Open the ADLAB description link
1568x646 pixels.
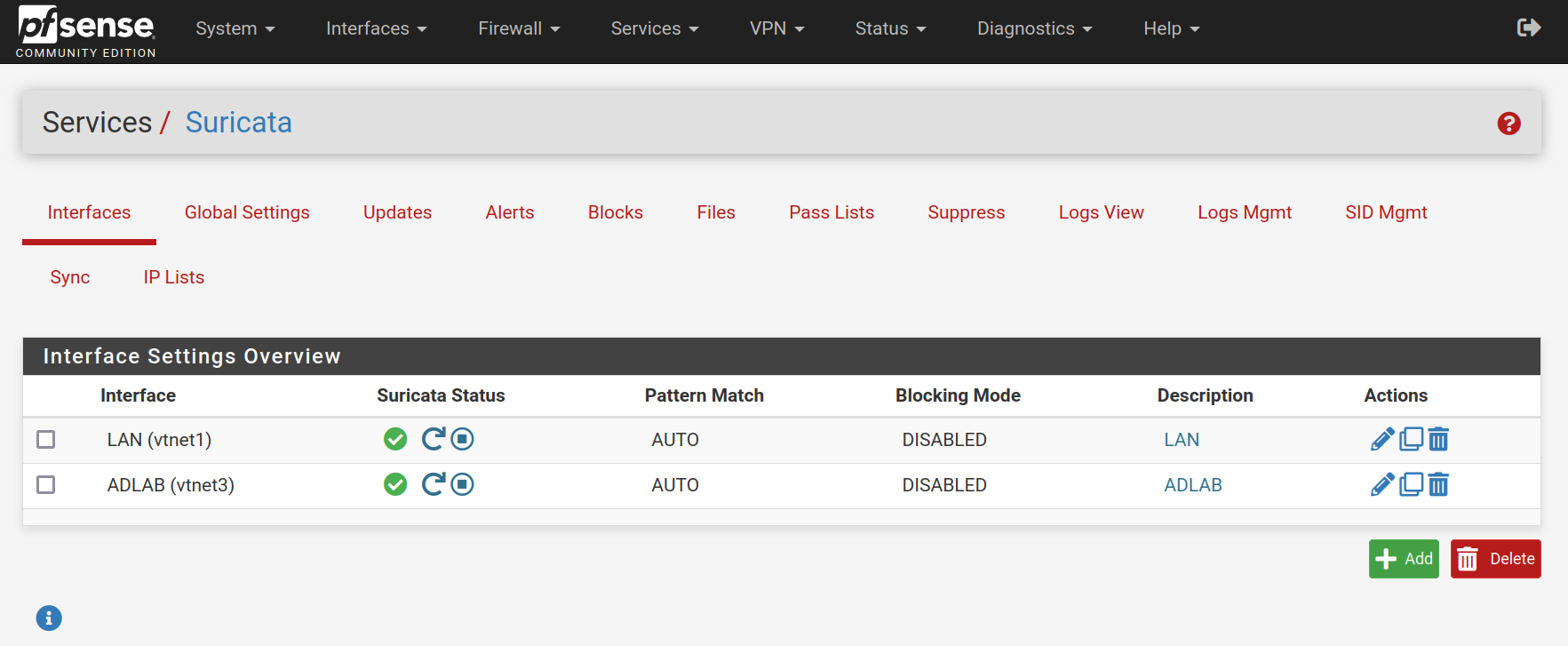click(1193, 485)
